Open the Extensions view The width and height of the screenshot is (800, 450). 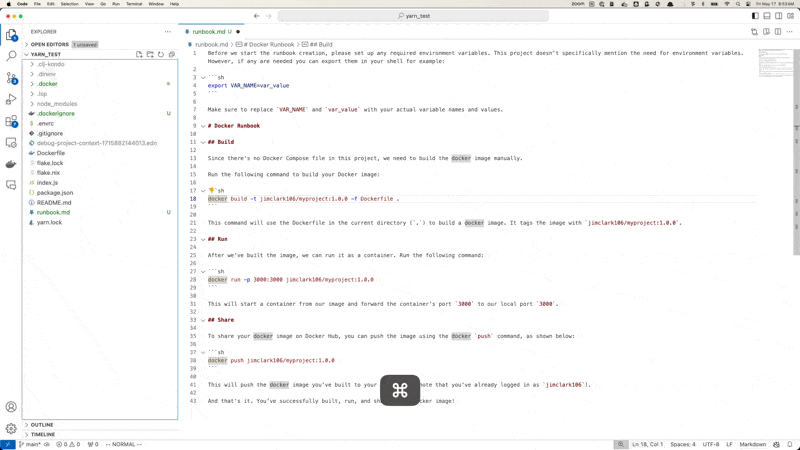pos(11,122)
